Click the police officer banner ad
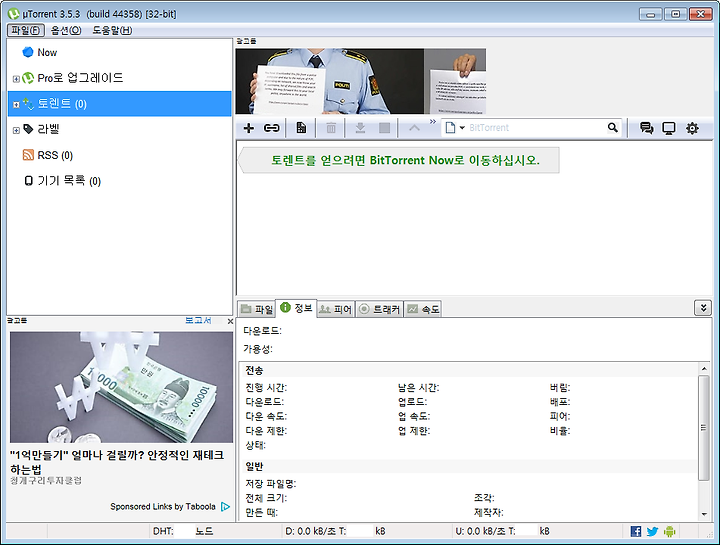Screen dimensions: 720x545 [x=360, y=81]
